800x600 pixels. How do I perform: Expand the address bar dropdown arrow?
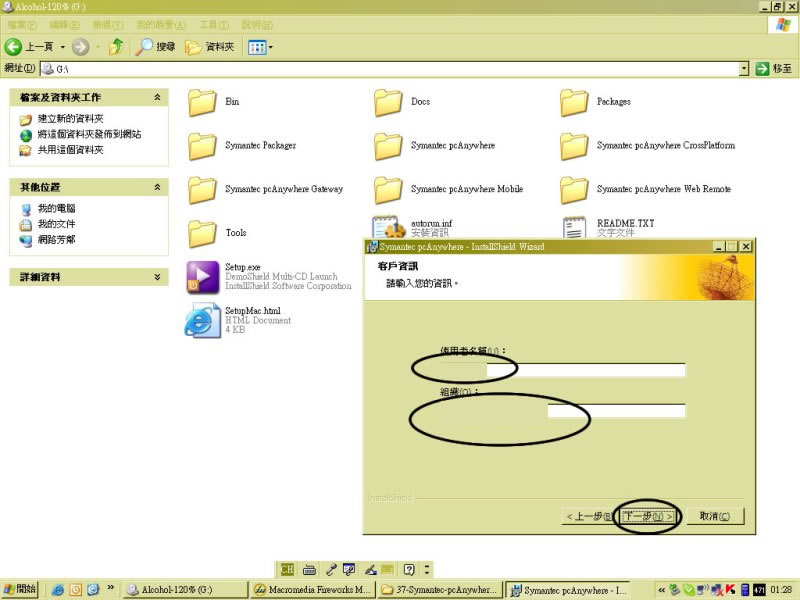click(744, 69)
